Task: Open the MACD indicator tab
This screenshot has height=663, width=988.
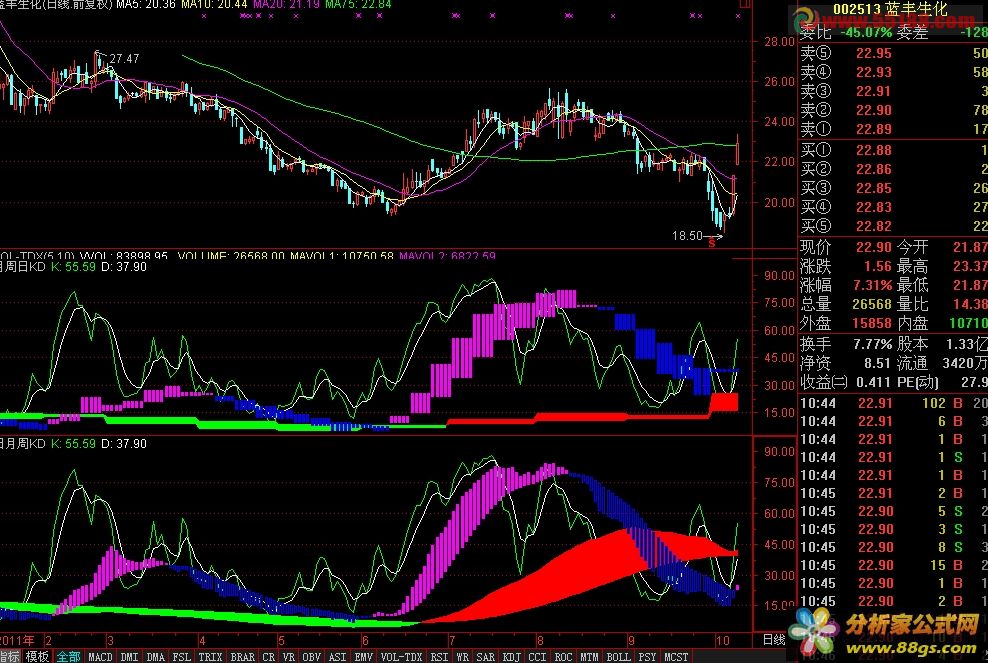Action: (x=100, y=656)
